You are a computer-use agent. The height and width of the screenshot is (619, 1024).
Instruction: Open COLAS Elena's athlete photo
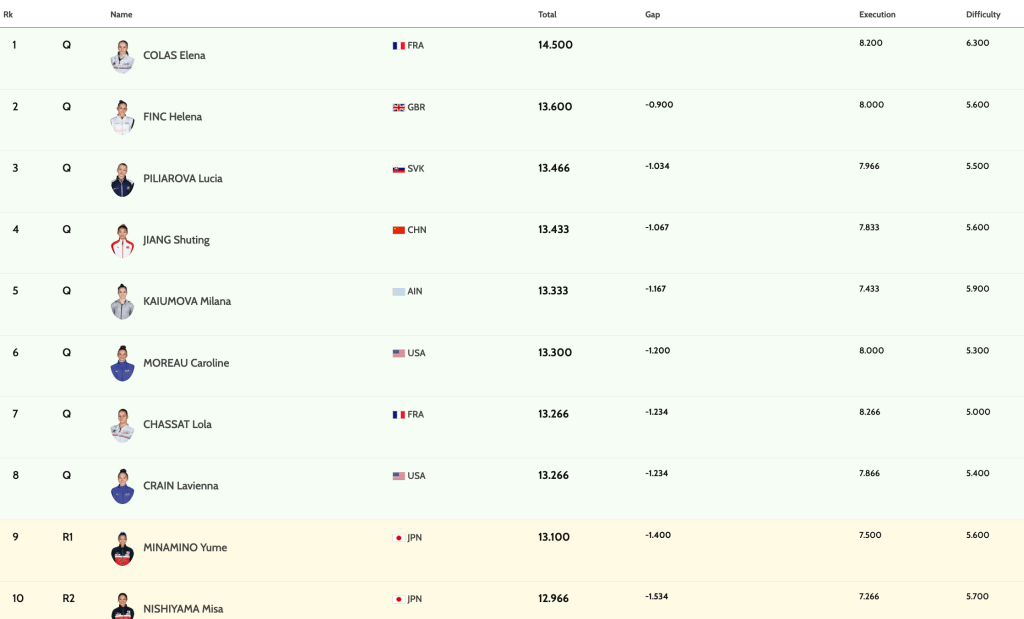coord(122,56)
